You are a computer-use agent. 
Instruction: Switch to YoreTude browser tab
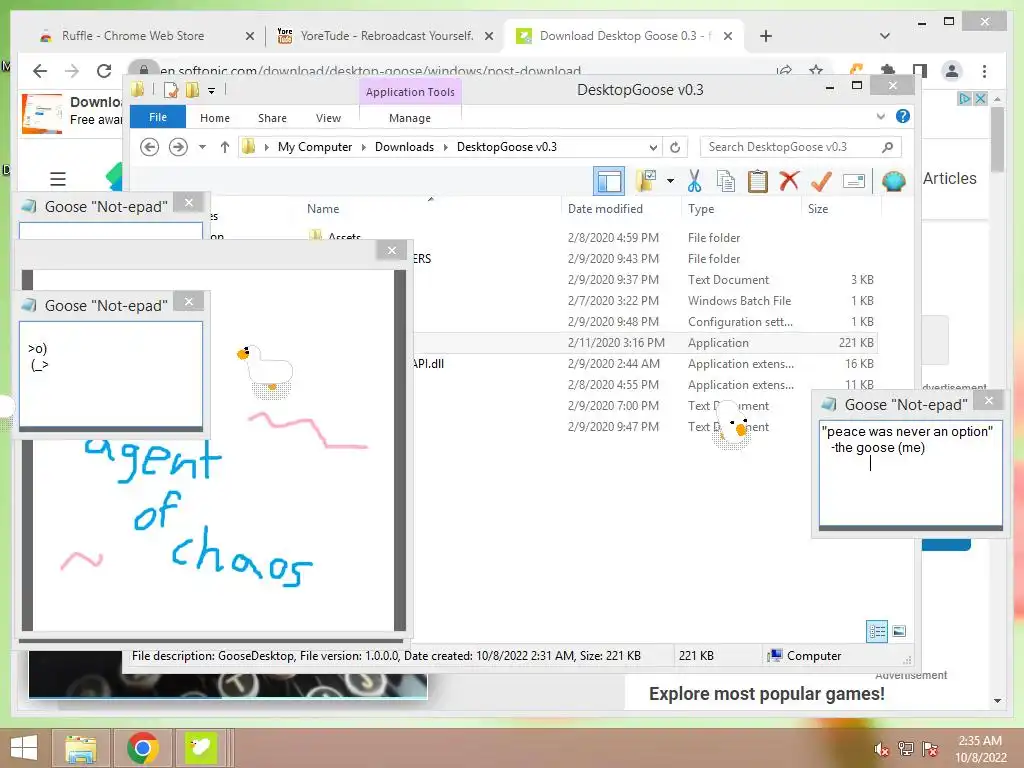(x=385, y=36)
